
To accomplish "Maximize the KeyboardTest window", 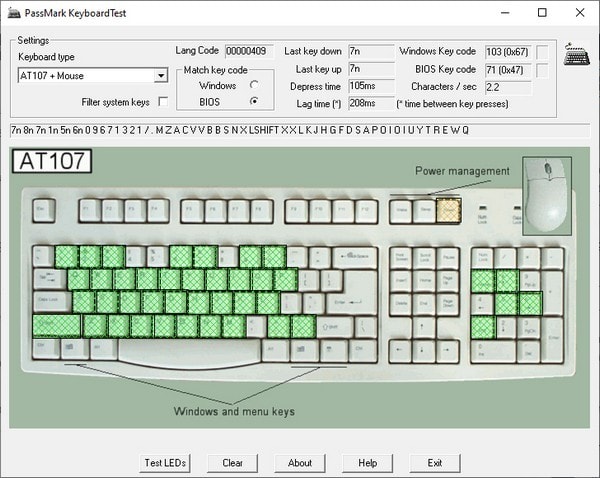I will coord(542,13).
